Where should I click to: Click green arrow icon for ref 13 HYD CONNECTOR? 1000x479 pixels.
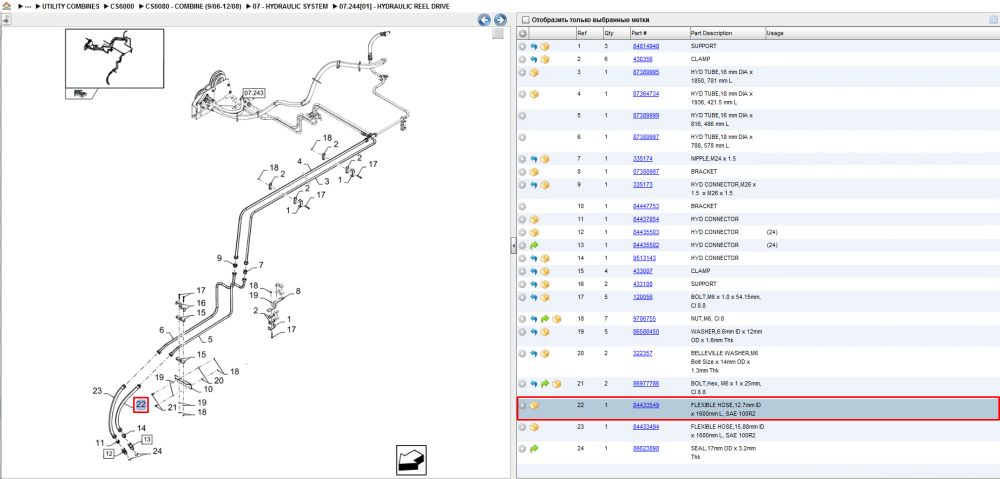pyautogui.click(x=534, y=246)
